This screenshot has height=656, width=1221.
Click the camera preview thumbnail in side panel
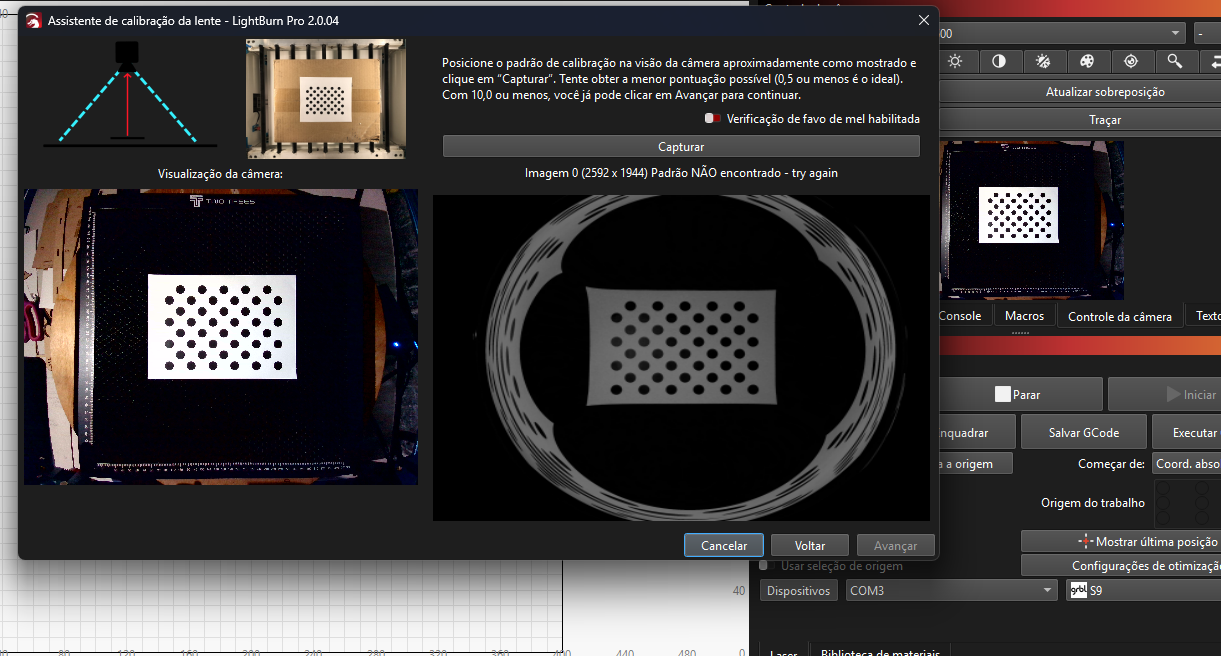coord(1031,220)
